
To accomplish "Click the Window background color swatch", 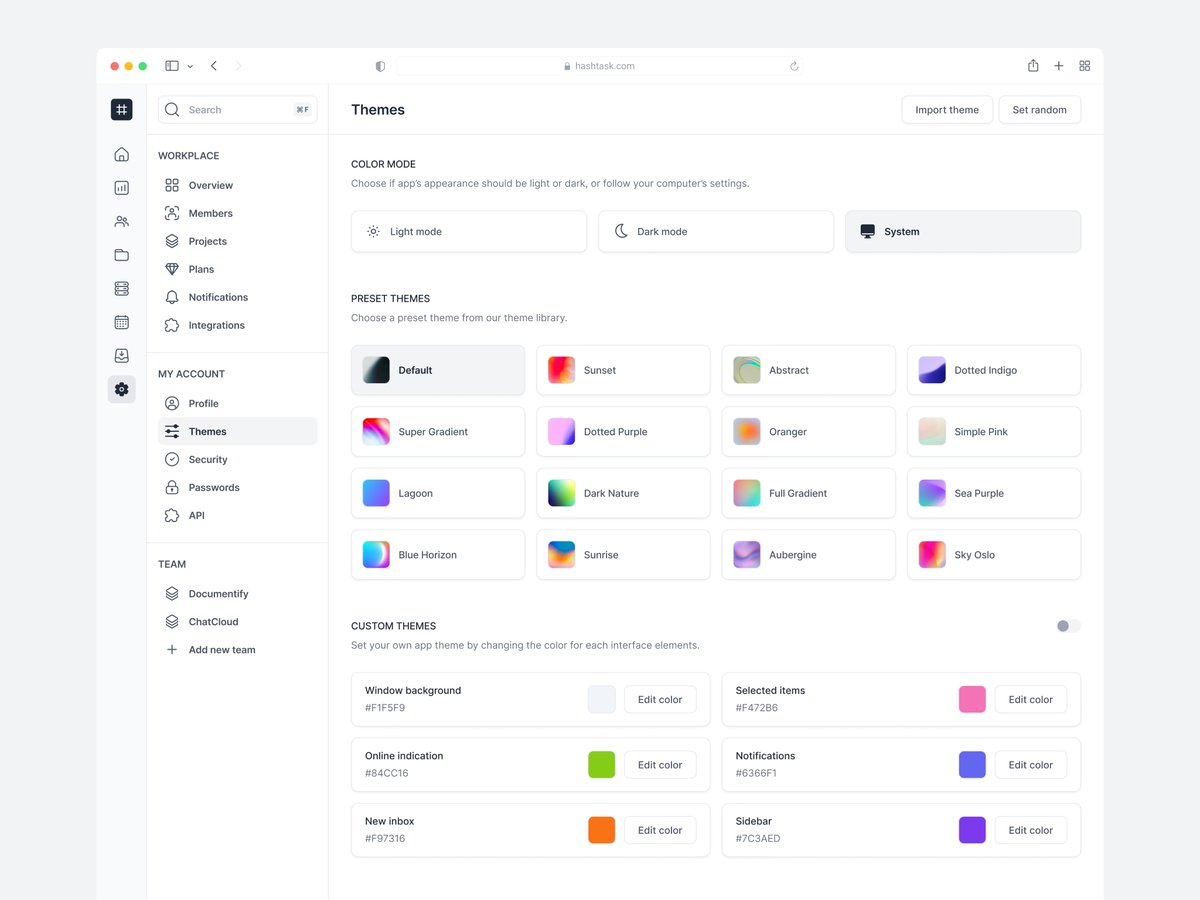I will (x=601, y=699).
